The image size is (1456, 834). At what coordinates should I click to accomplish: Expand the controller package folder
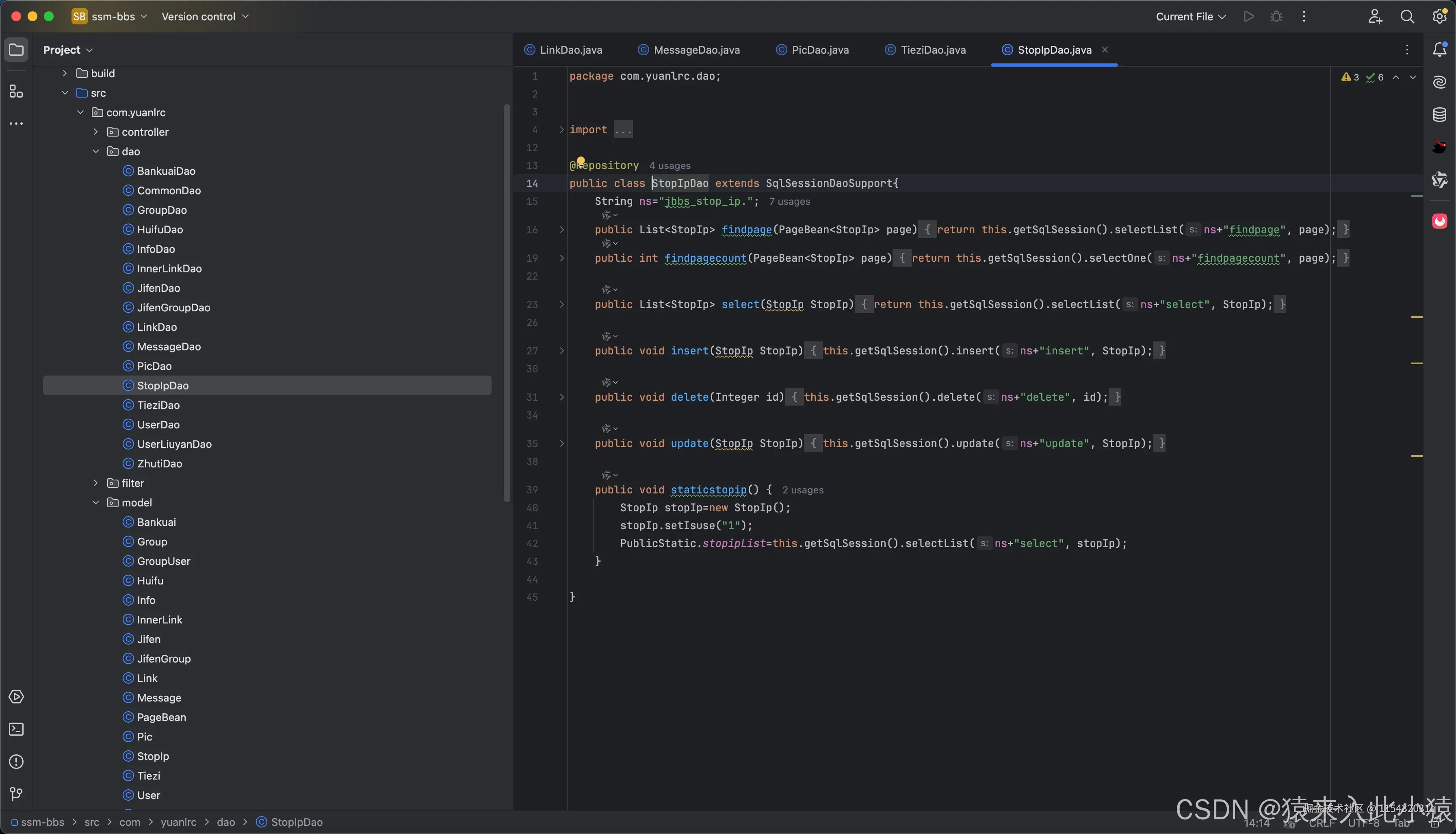pos(95,132)
